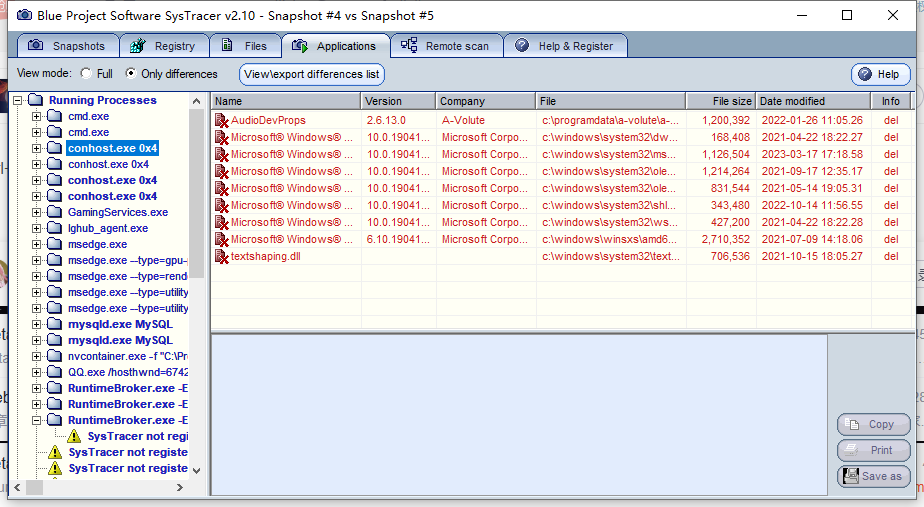Screen dimensions: 924x507
Task: Sort by the Version column header
Action: [x=398, y=101]
